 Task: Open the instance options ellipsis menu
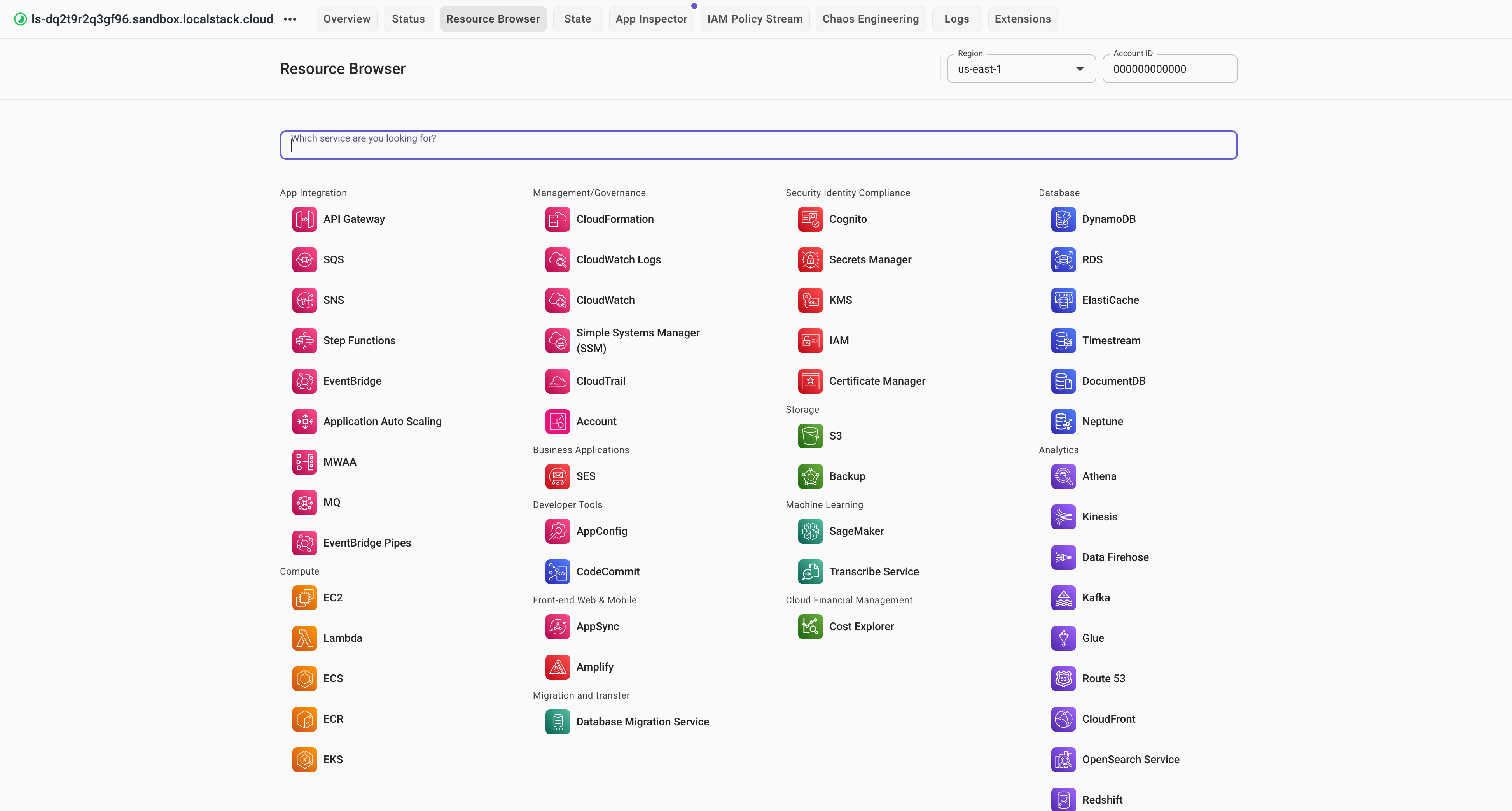coord(290,19)
